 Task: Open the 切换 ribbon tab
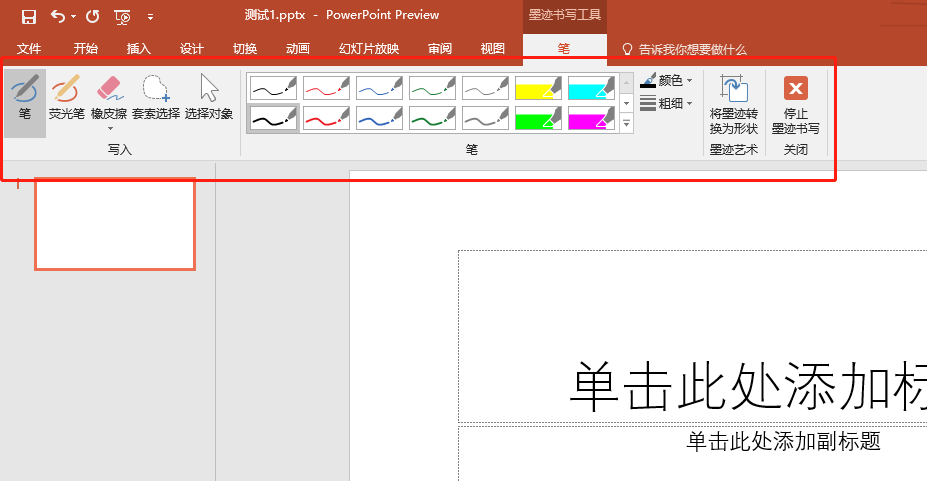click(245, 48)
